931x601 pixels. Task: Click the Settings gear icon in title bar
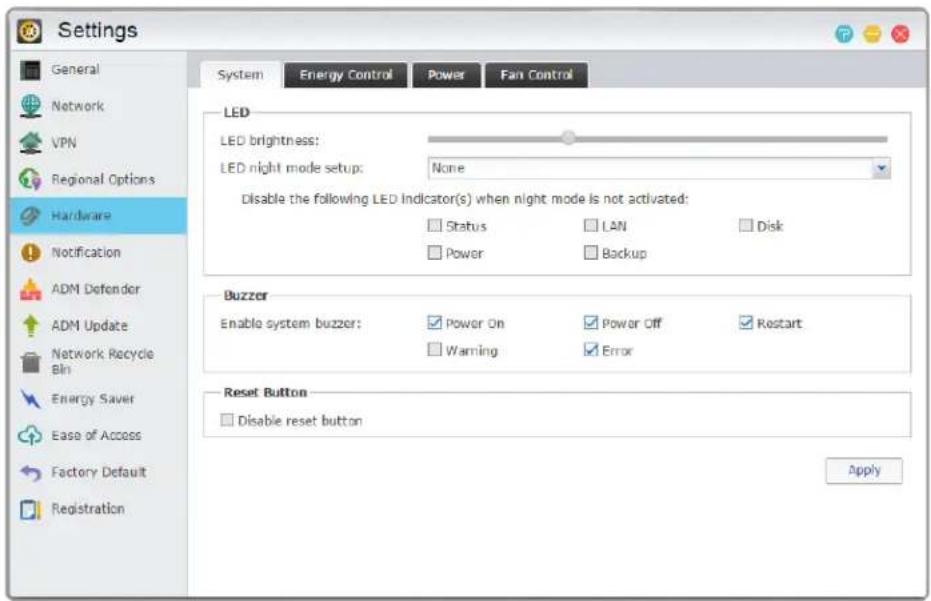click(x=29, y=31)
